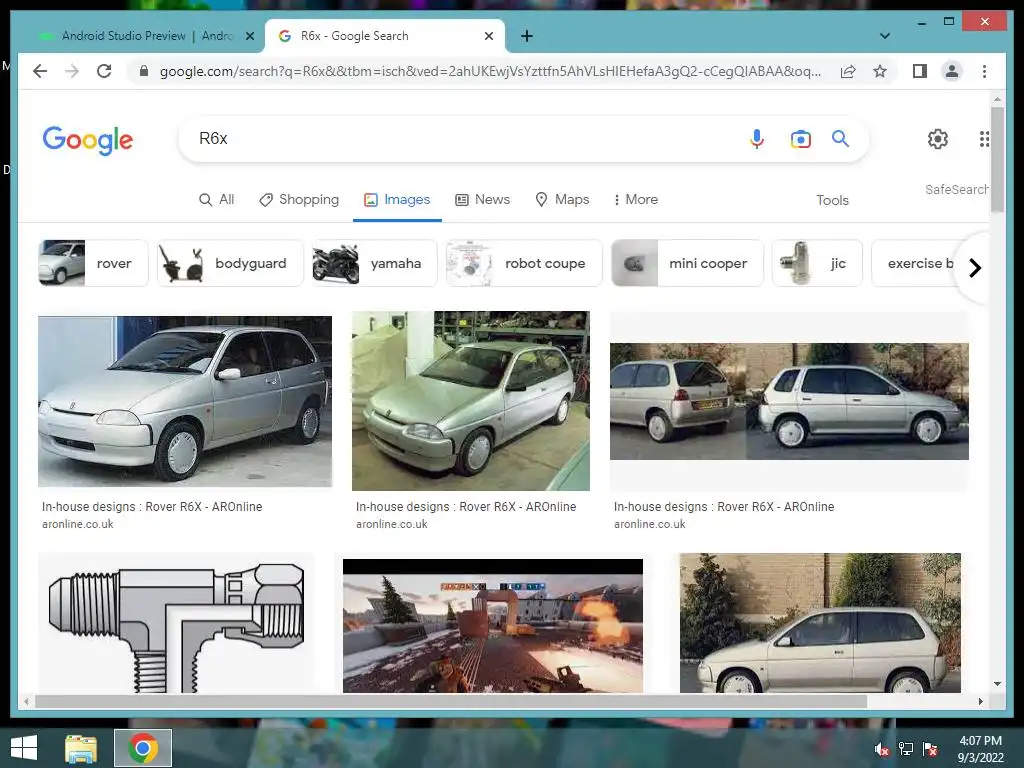1024x768 pixels.
Task: Click the vertical scrollbar thumb
Action: click(997, 159)
